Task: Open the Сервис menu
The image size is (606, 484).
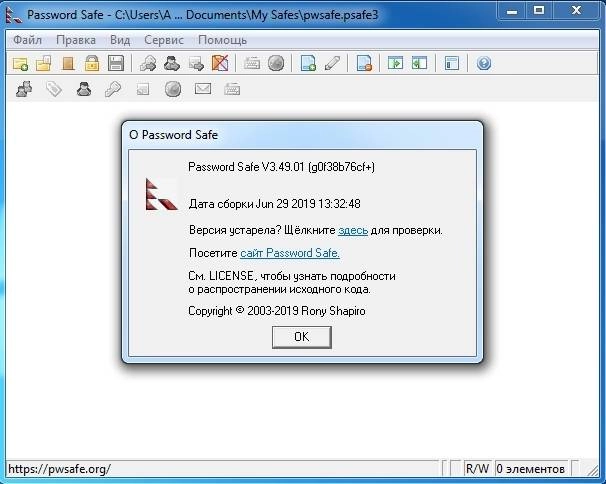Action: [164, 40]
